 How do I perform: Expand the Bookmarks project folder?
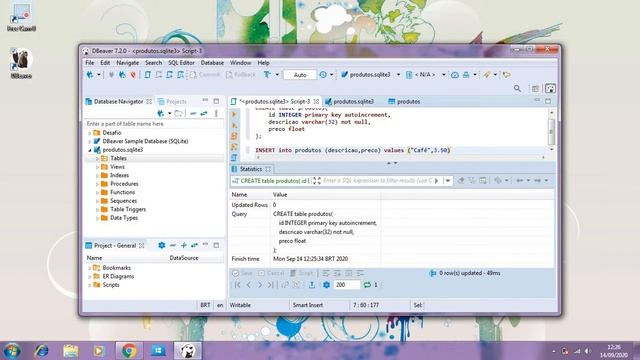(89, 268)
